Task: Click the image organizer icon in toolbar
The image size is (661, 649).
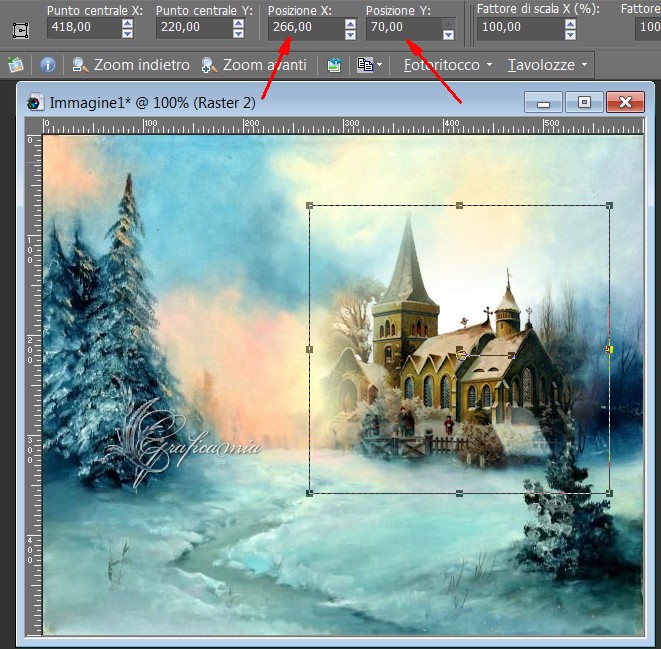Action: (16, 65)
